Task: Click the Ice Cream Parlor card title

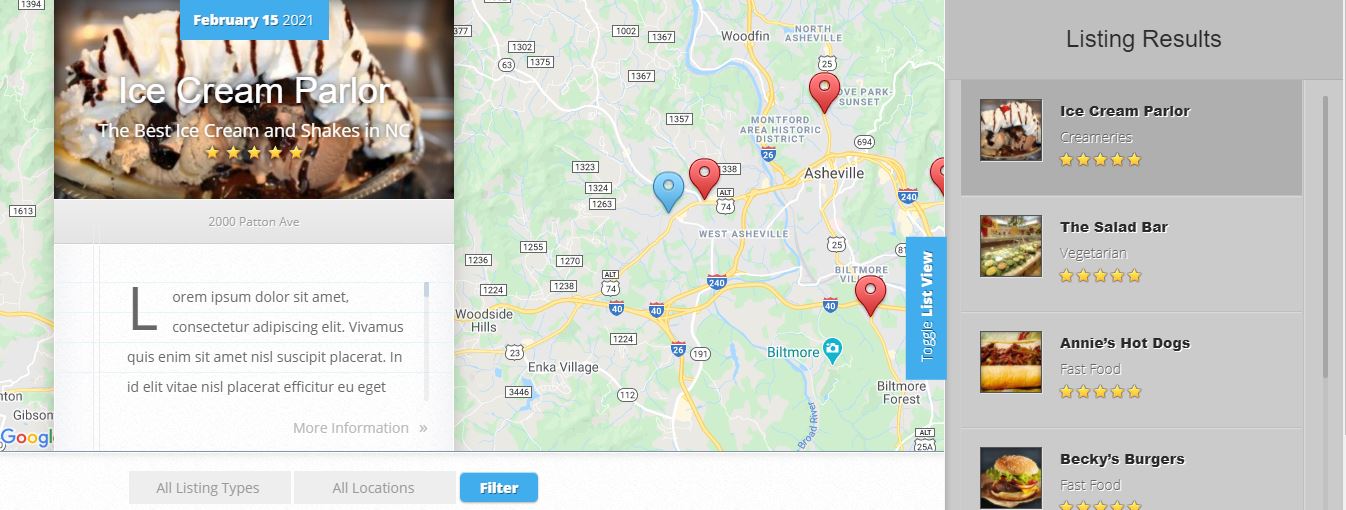Action: [x=254, y=91]
